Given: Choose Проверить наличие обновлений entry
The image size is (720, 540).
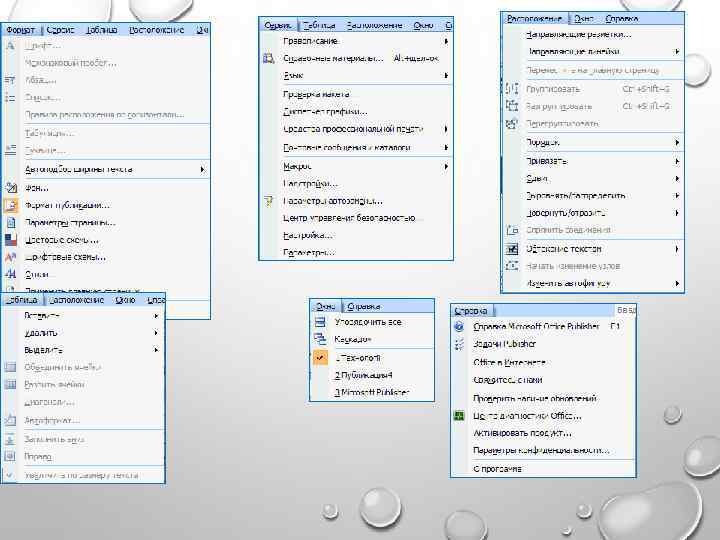Looking at the screenshot, I should coord(535,398).
